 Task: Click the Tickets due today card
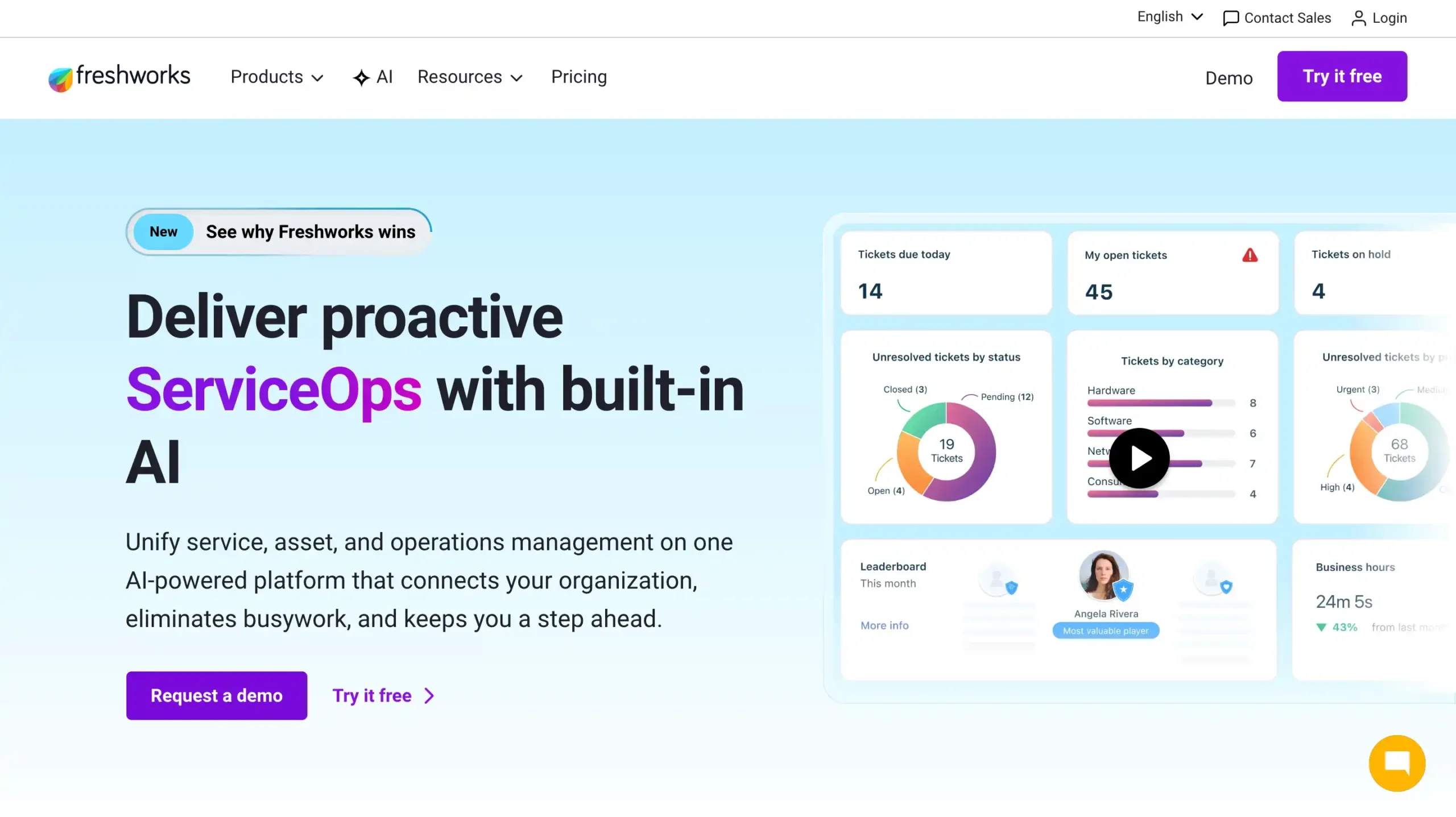point(946,273)
